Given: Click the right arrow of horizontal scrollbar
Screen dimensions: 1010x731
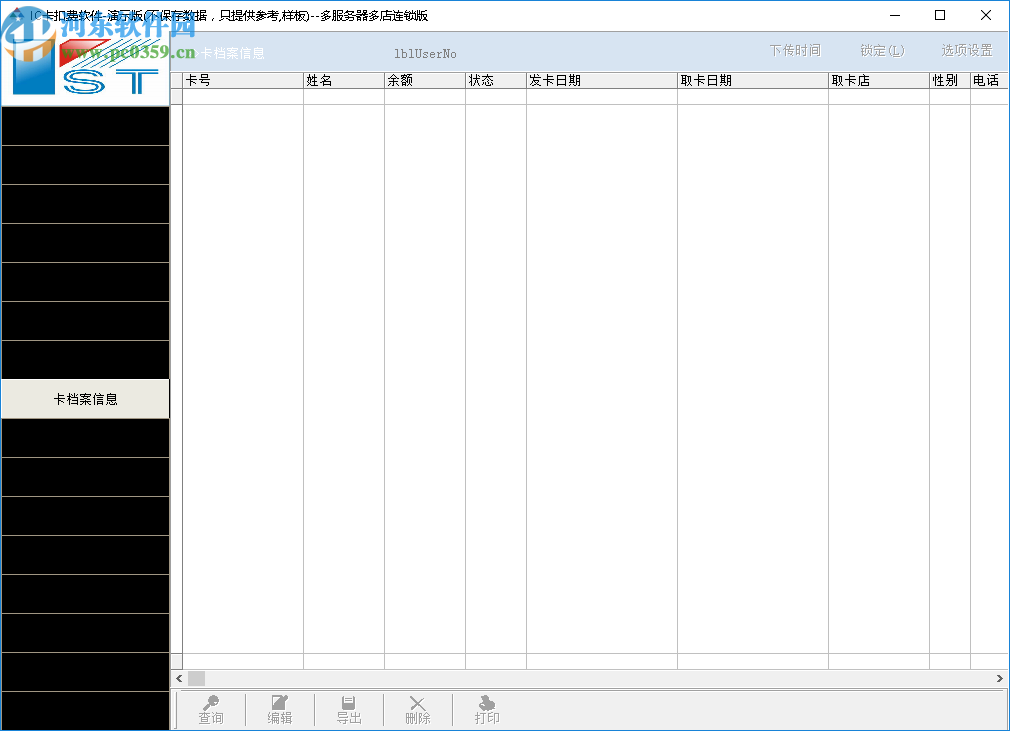Looking at the screenshot, I should (x=1000, y=677).
